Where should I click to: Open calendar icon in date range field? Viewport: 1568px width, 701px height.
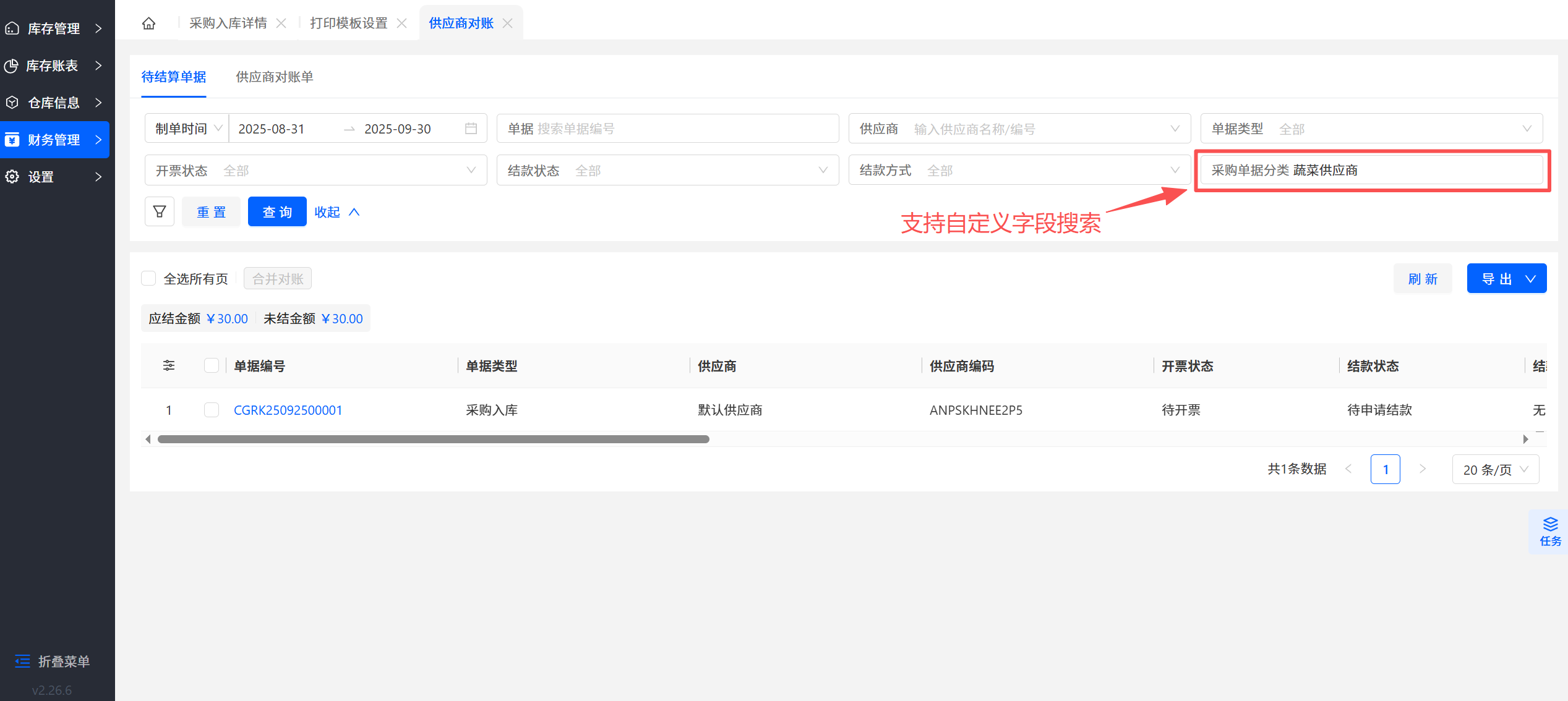coord(471,129)
